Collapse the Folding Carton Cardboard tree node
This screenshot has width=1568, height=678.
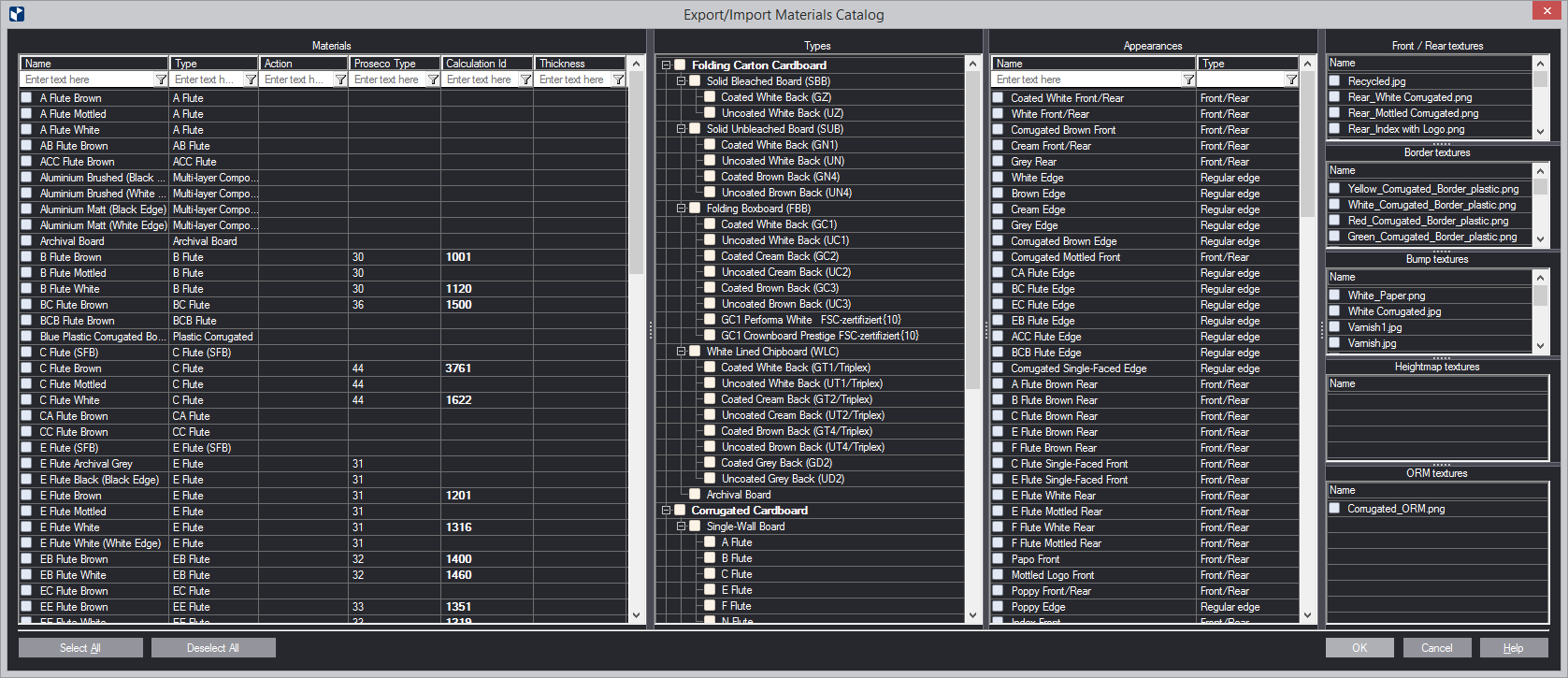(667, 65)
